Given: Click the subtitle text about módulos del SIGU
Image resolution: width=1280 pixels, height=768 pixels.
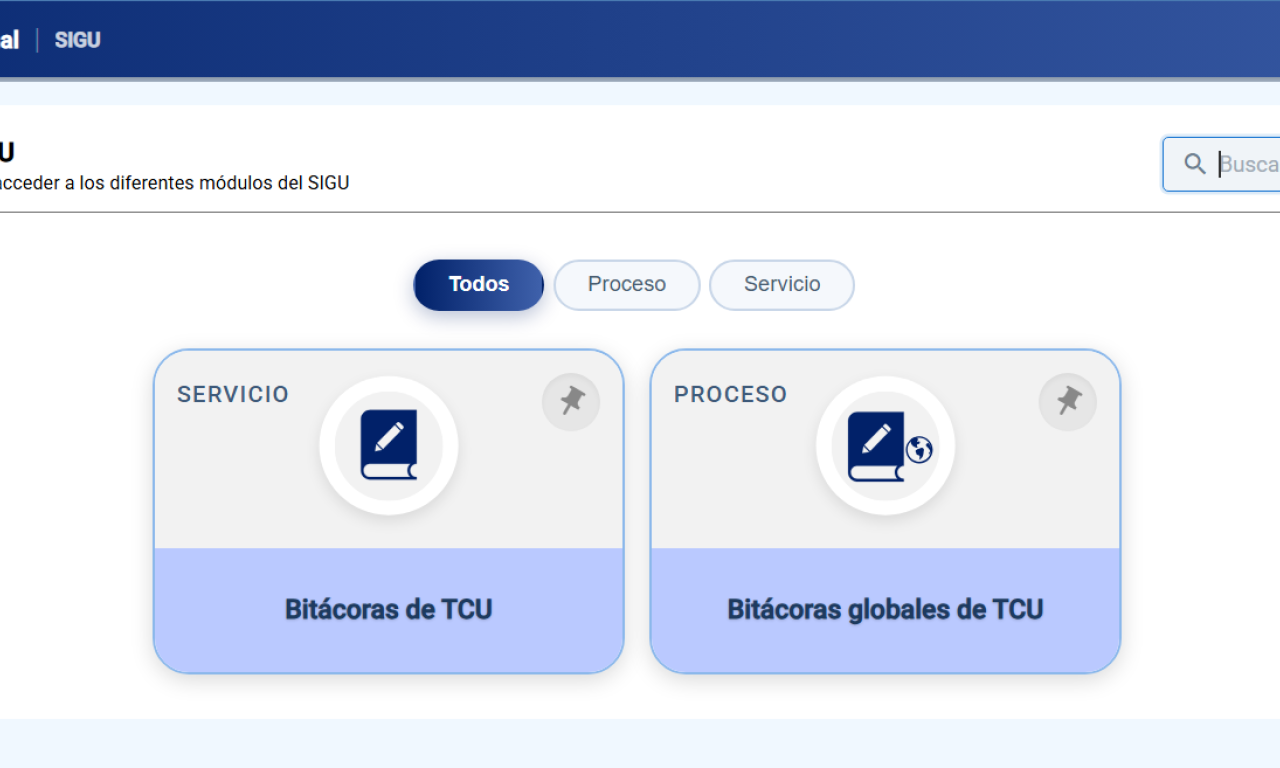Looking at the screenshot, I should coord(175,183).
